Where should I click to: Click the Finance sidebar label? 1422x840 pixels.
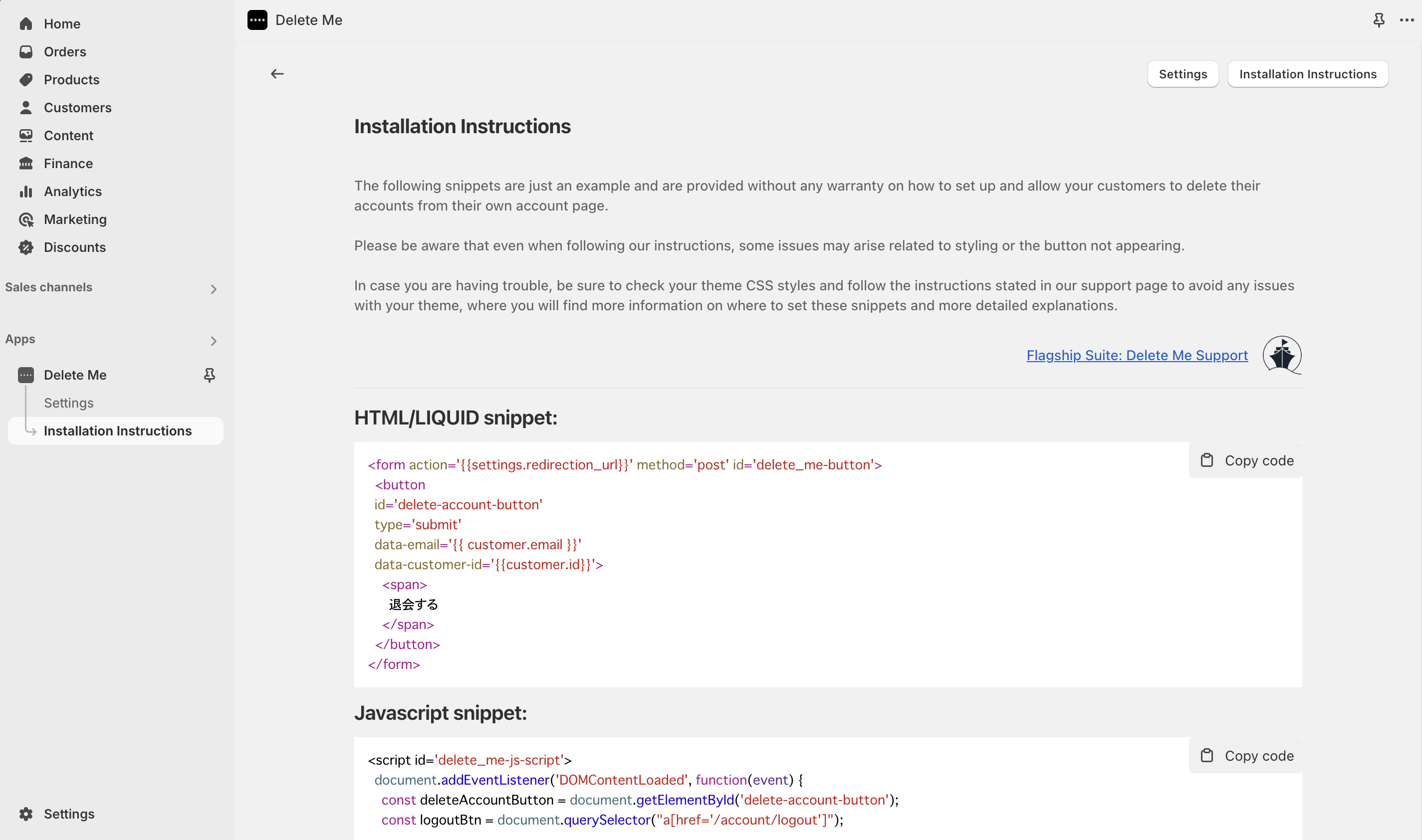68,163
